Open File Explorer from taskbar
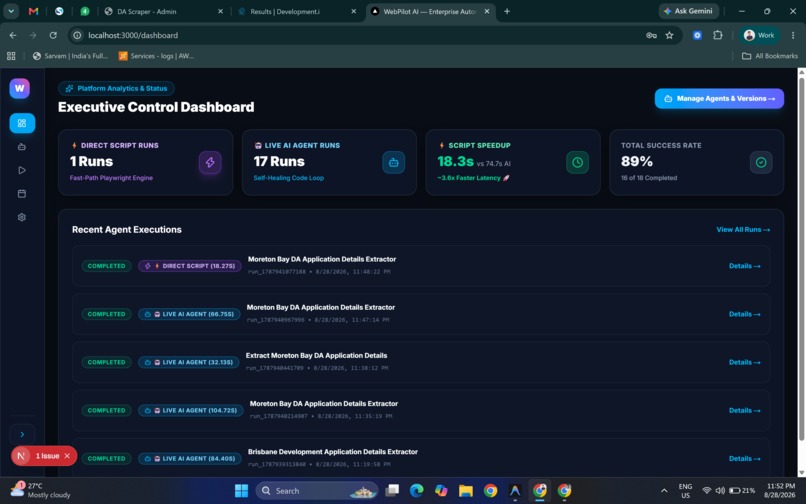Screen dimensions: 806x504 point(466,491)
